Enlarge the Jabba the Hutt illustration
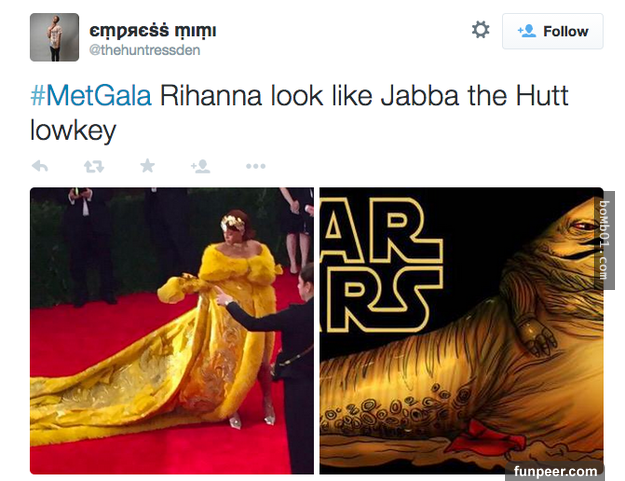 click(x=462, y=331)
